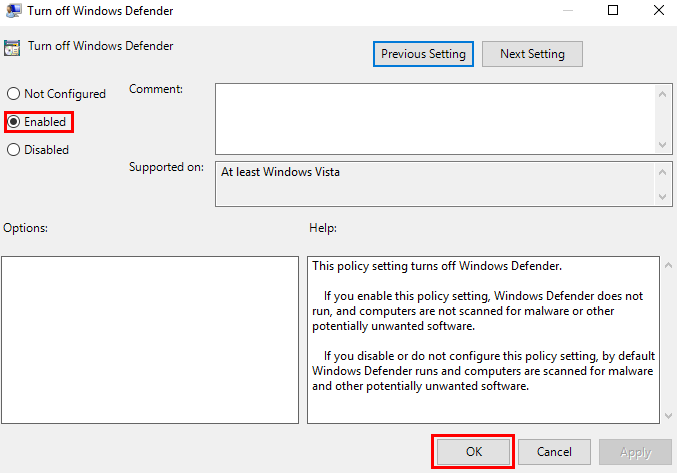Minimize the policy setting window
The height and width of the screenshot is (473, 677).
[x=568, y=10]
